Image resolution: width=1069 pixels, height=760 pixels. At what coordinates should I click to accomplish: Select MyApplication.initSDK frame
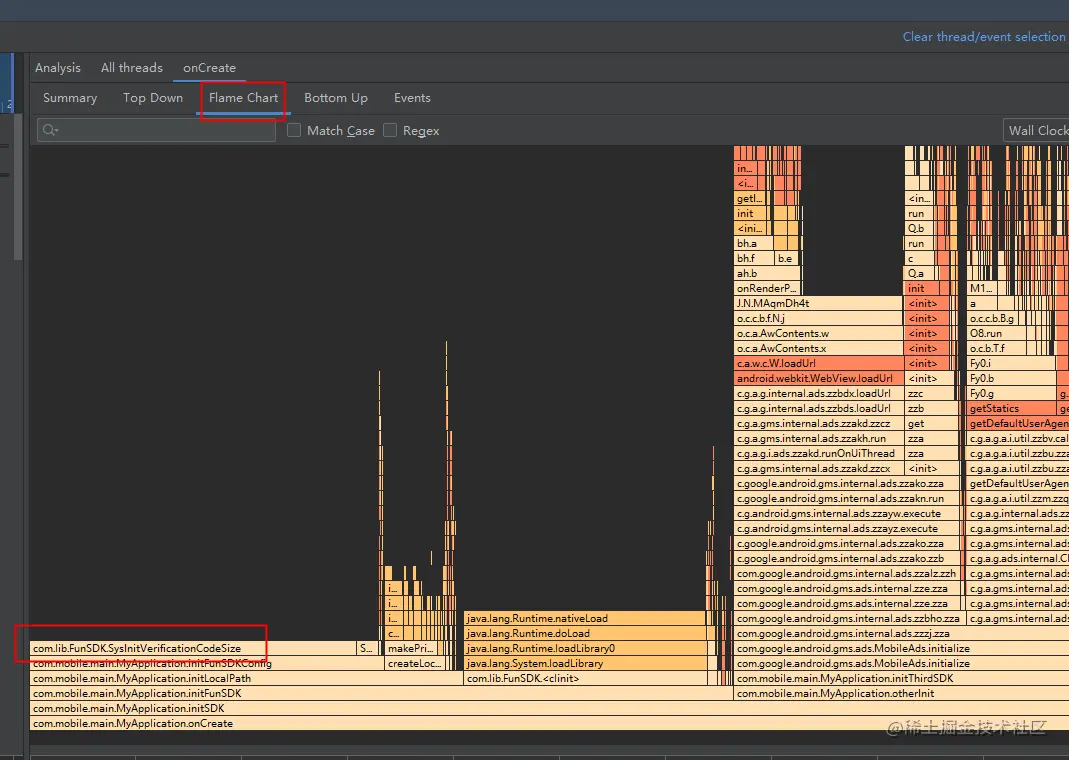pos(549,708)
